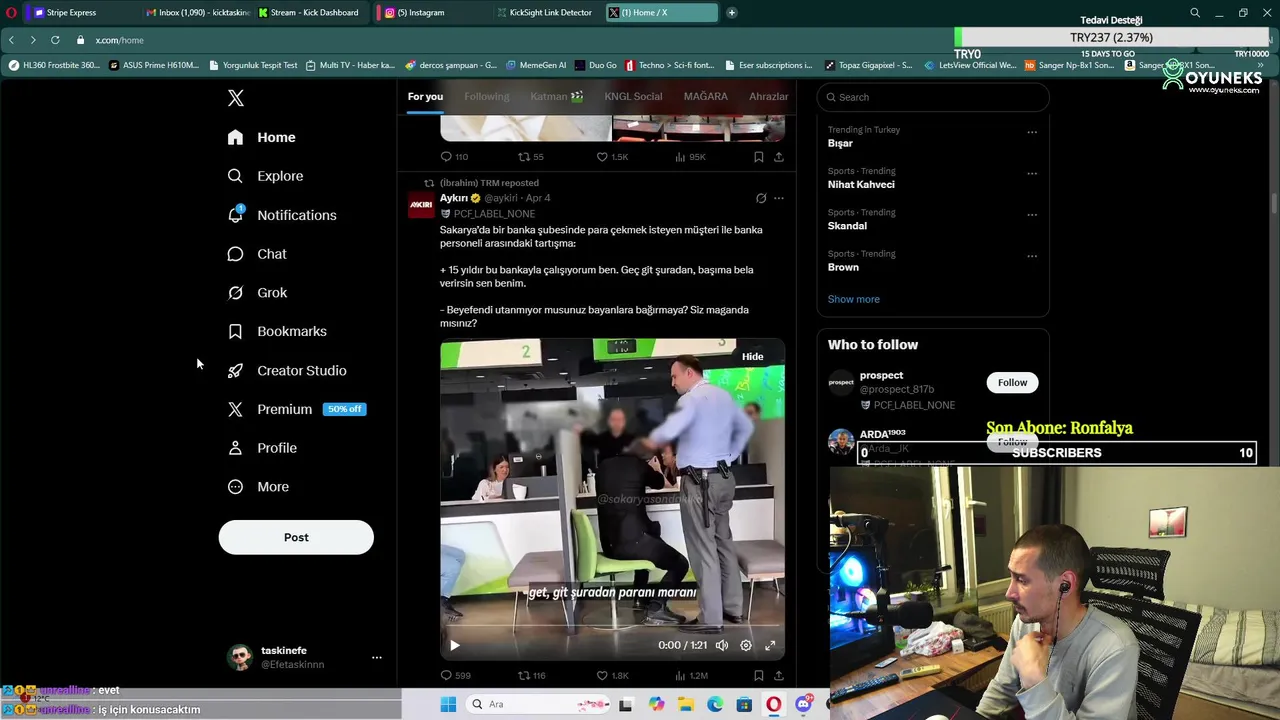Reply to the upper post with 110 comments

[454, 157]
